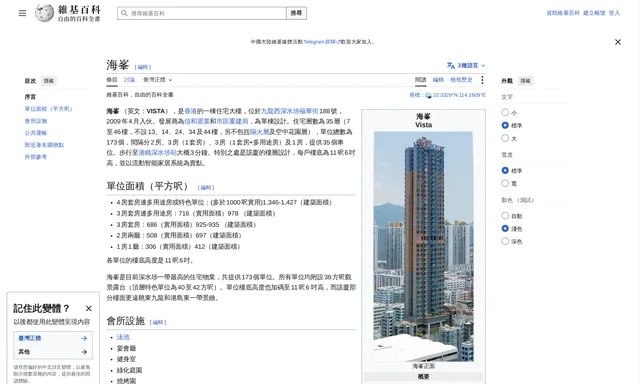Open the 建立帳號 create account link
The height and width of the screenshot is (384, 640).
tap(594, 13)
